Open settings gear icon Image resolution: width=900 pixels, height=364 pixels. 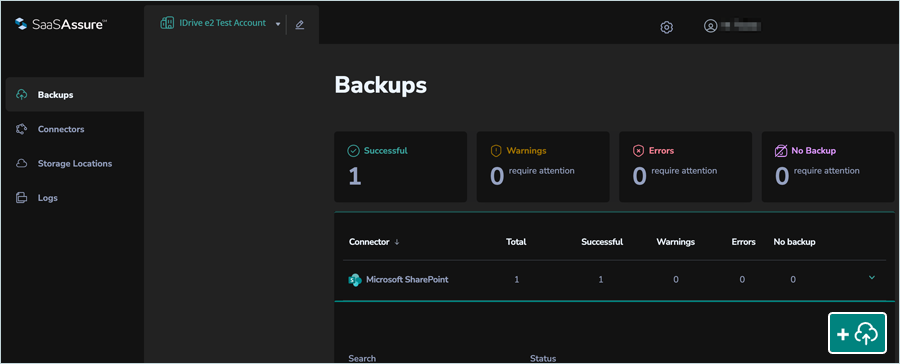pos(666,27)
